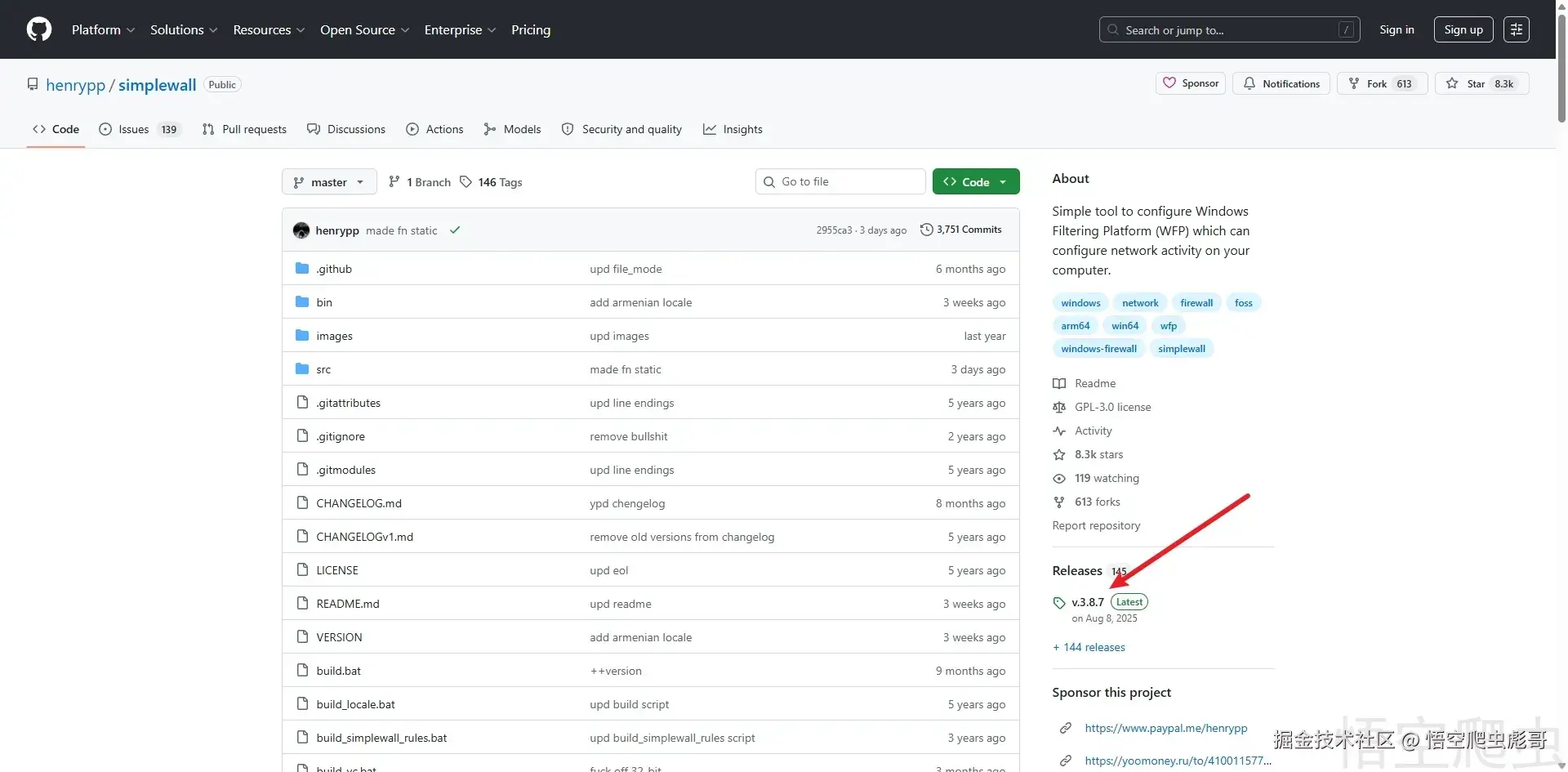Click the CHANGELOG.md file icon
Image resolution: width=1568 pixels, height=772 pixels.
click(x=302, y=502)
